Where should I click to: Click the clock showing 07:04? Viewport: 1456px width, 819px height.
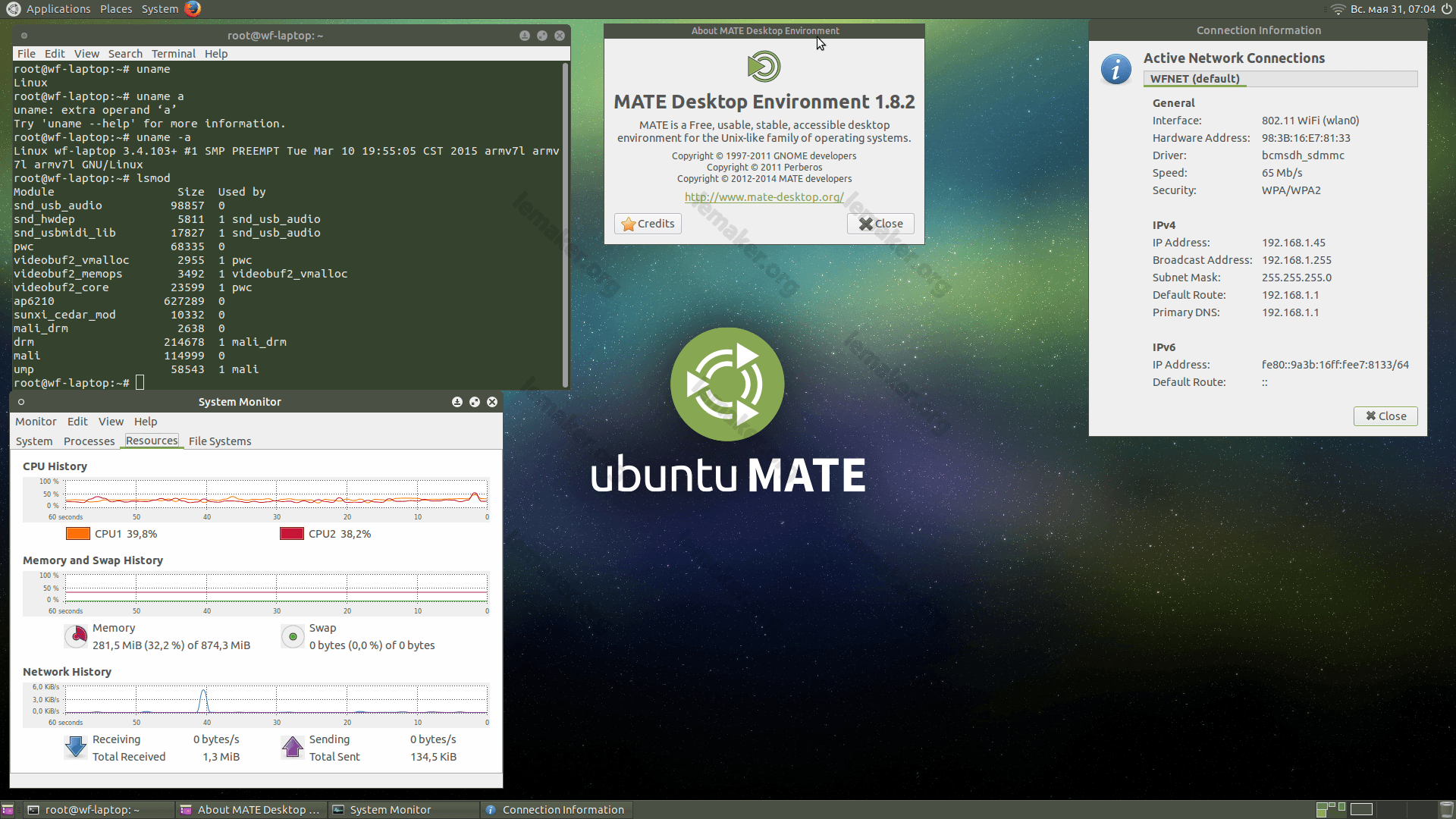click(x=1393, y=9)
